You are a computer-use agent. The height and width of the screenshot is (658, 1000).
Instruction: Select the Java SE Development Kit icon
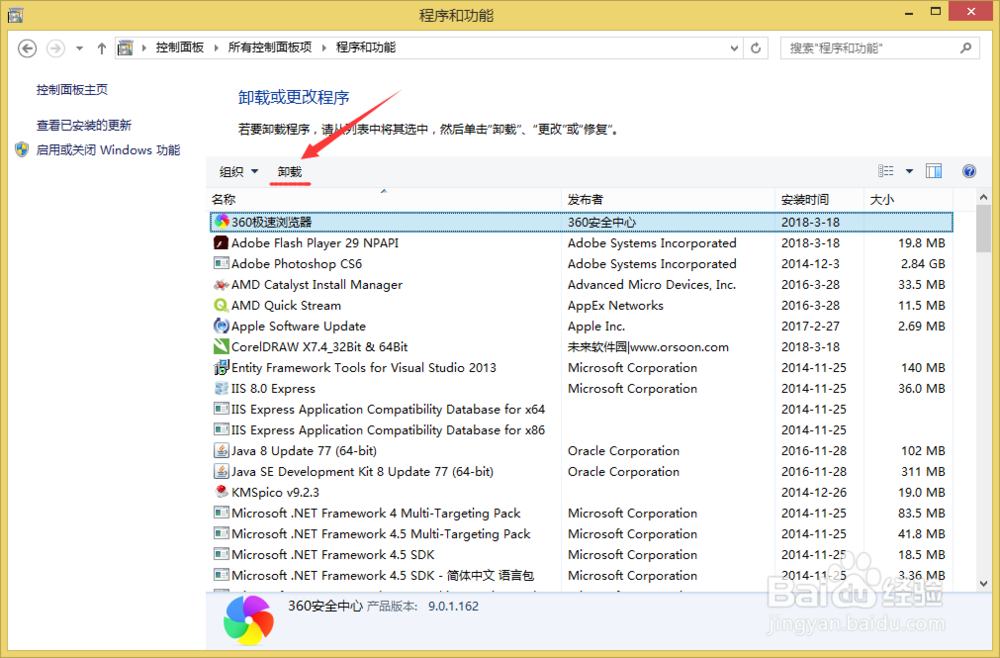pyautogui.click(x=221, y=471)
